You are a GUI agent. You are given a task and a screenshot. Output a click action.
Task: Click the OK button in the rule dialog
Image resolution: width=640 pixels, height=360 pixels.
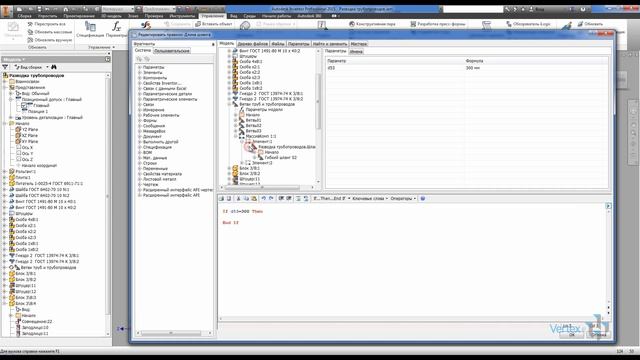[571, 335]
